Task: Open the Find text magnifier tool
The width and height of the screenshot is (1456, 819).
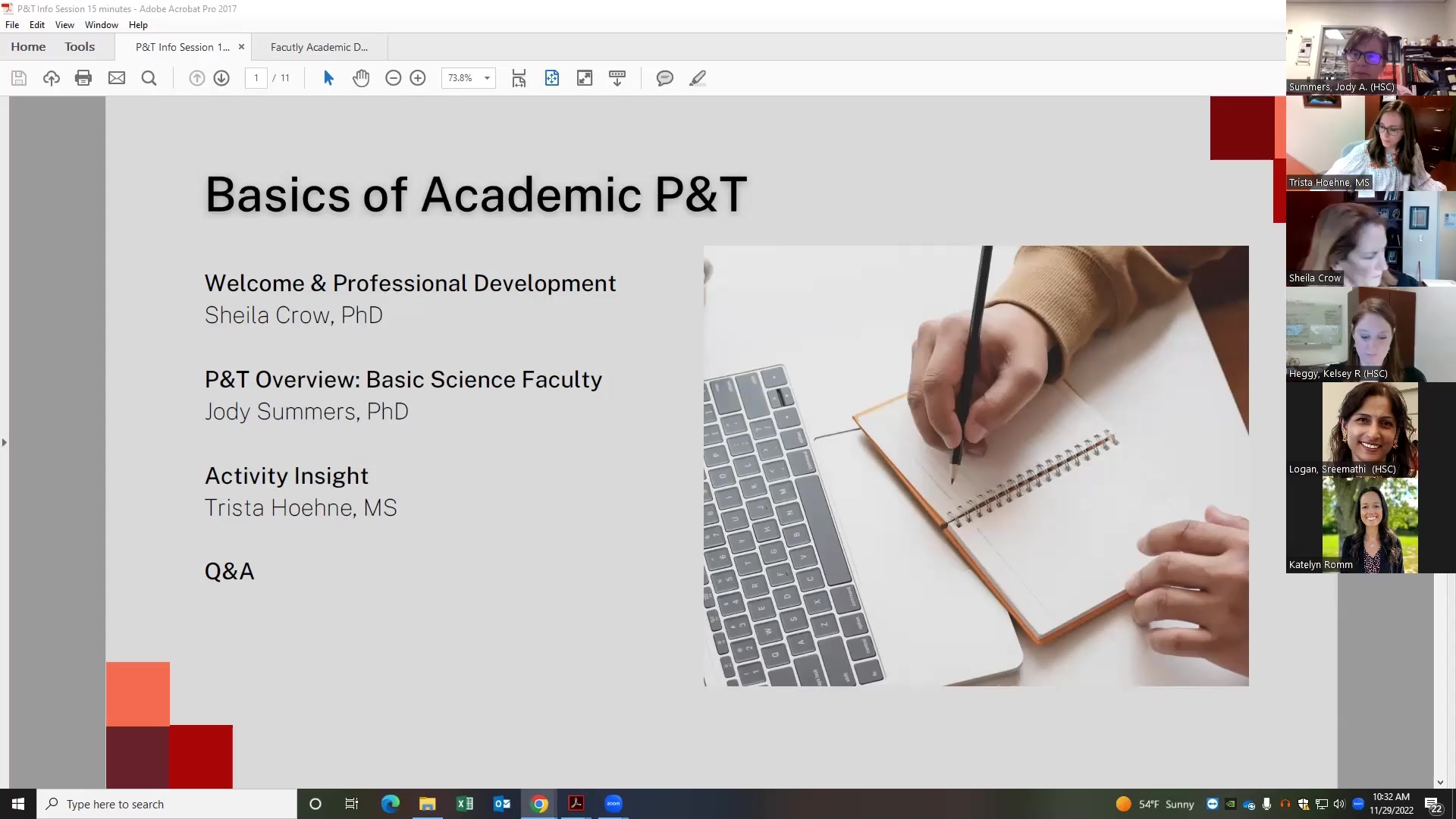Action: [149, 78]
